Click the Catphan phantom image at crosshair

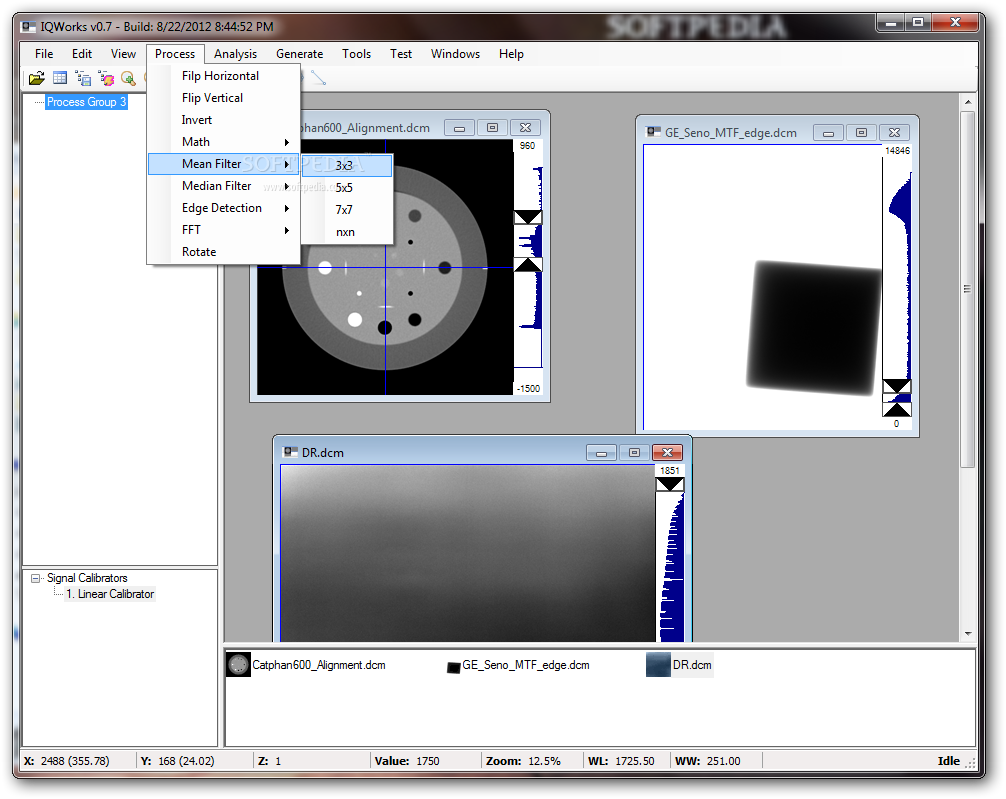(385, 268)
